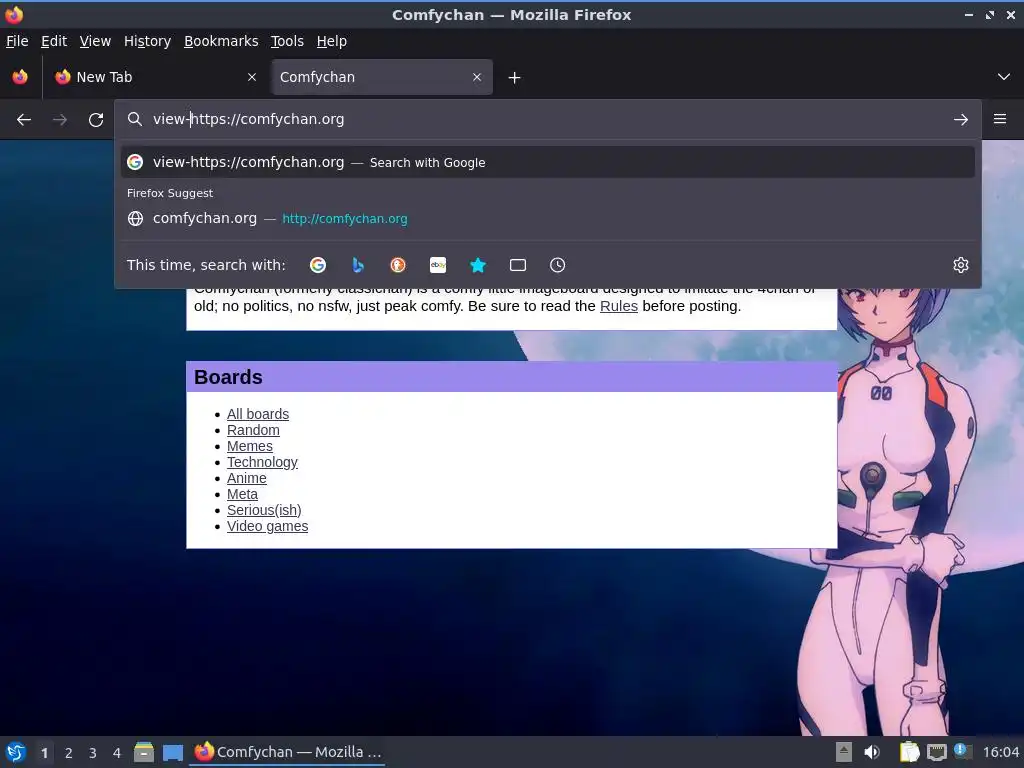Open search settings gear in dropdown
Screen dimensions: 1024x768
[961, 265]
